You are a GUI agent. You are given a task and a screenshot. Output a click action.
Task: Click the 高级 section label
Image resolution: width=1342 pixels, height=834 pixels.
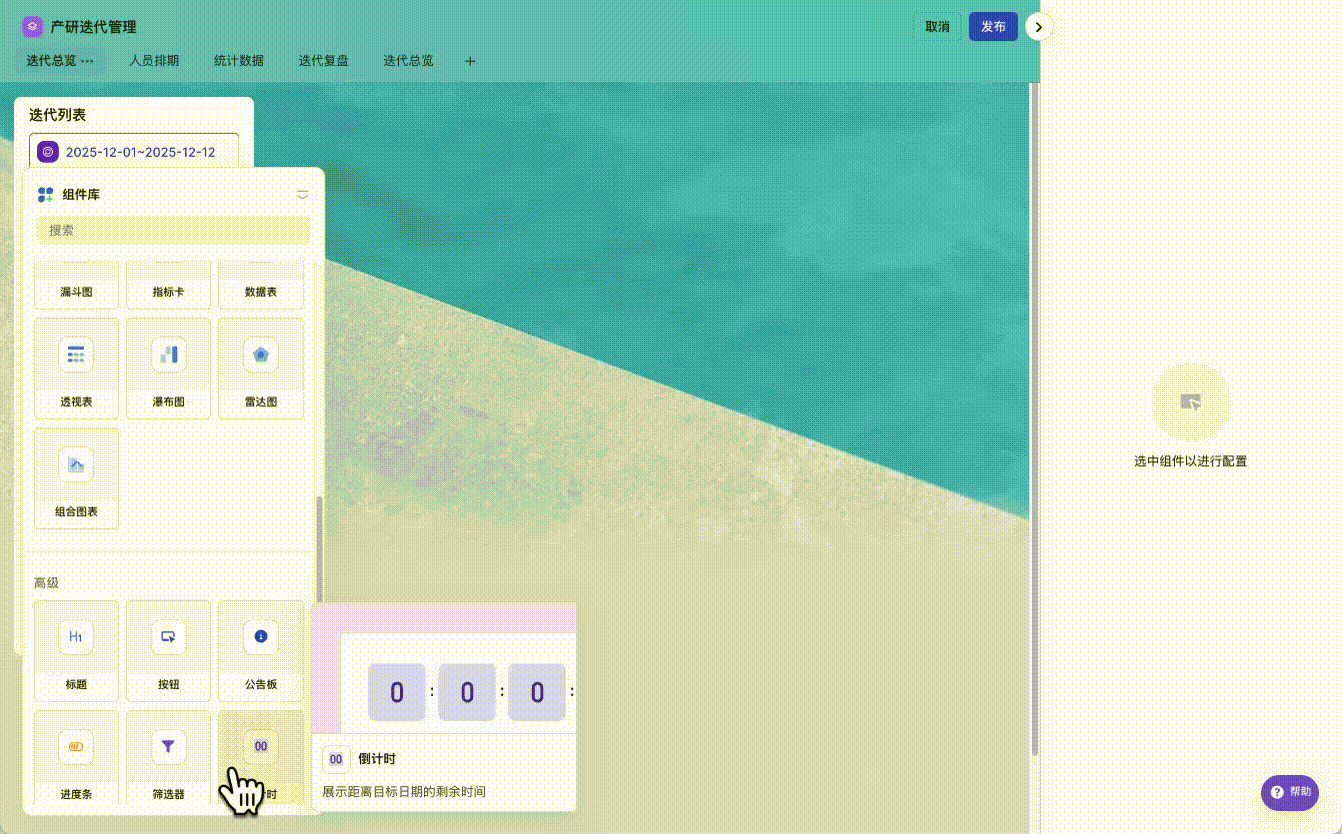[x=47, y=583]
